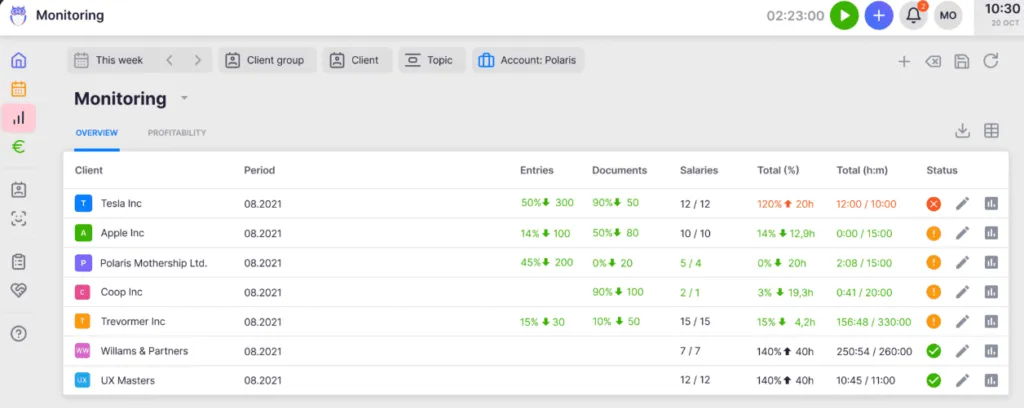
Task: Save the current filter set
Action: tap(962, 61)
